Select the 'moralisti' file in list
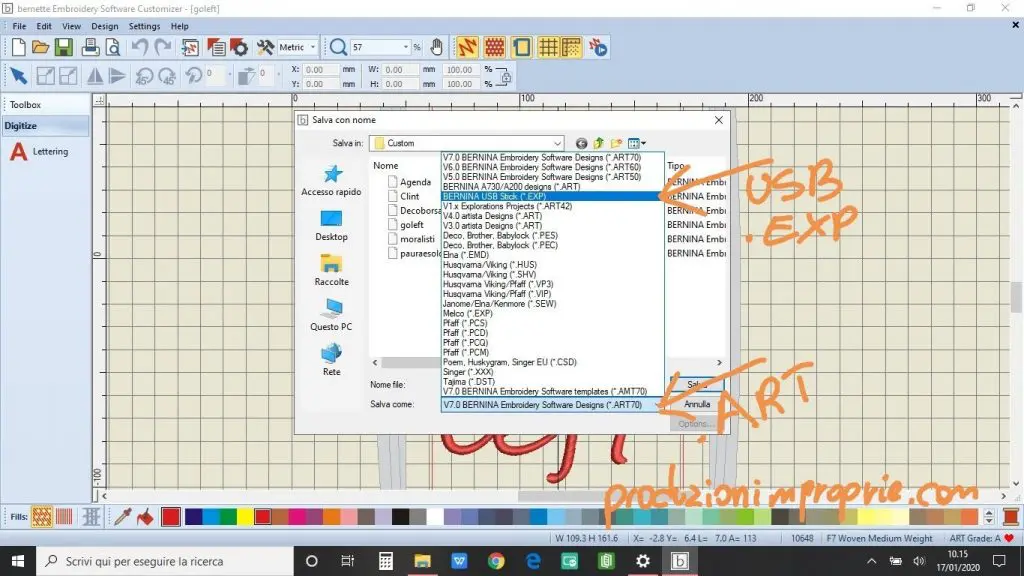The width and height of the screenshot is (1024, 576). click(411, 239)
